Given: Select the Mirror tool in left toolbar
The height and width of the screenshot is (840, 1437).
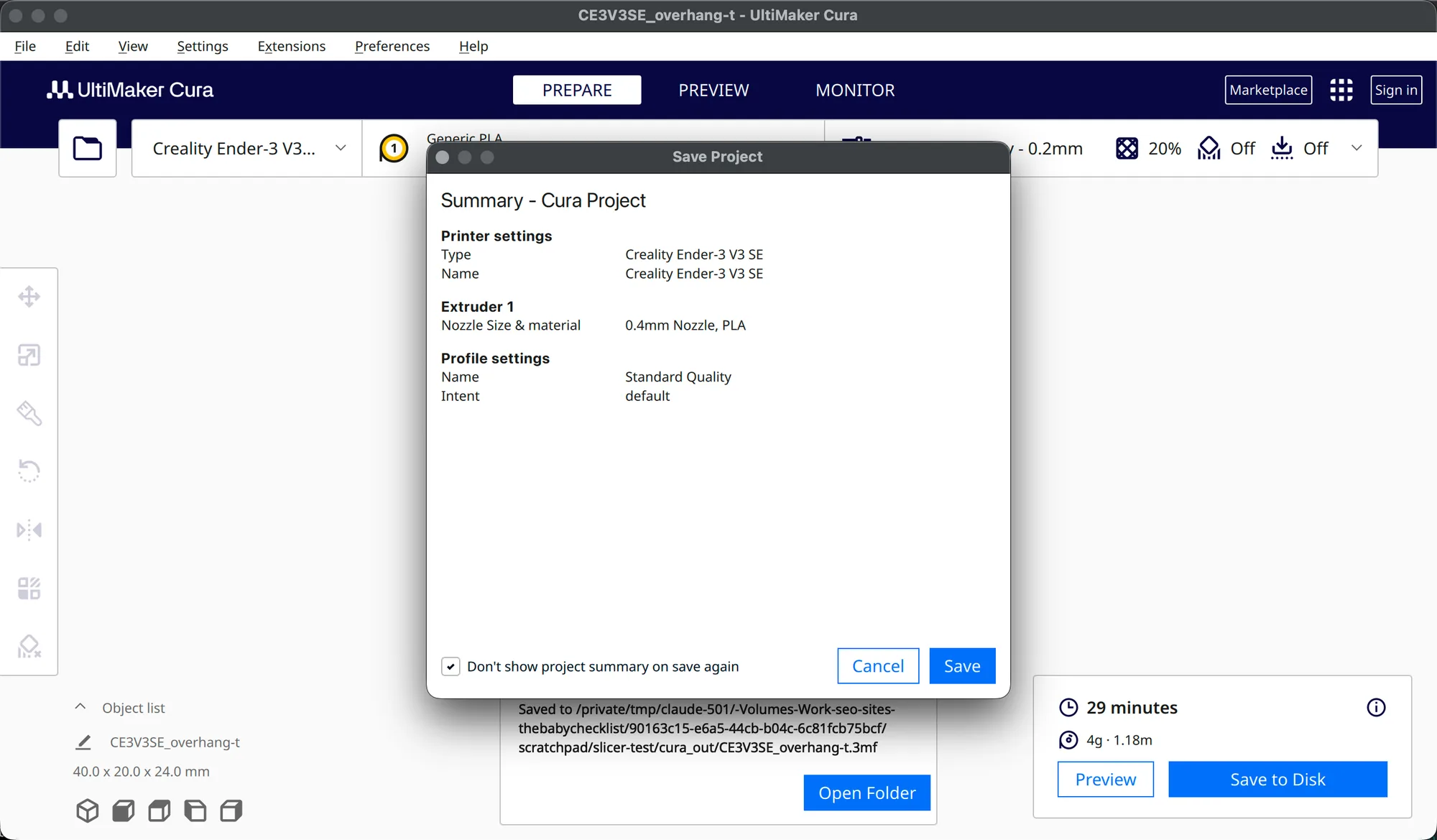Looking at the screenshot, I should 29,530.
